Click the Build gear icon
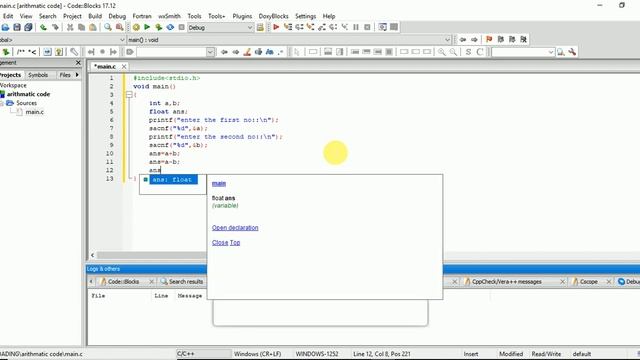This screenshot has height=360, width=640. [136, 27]
